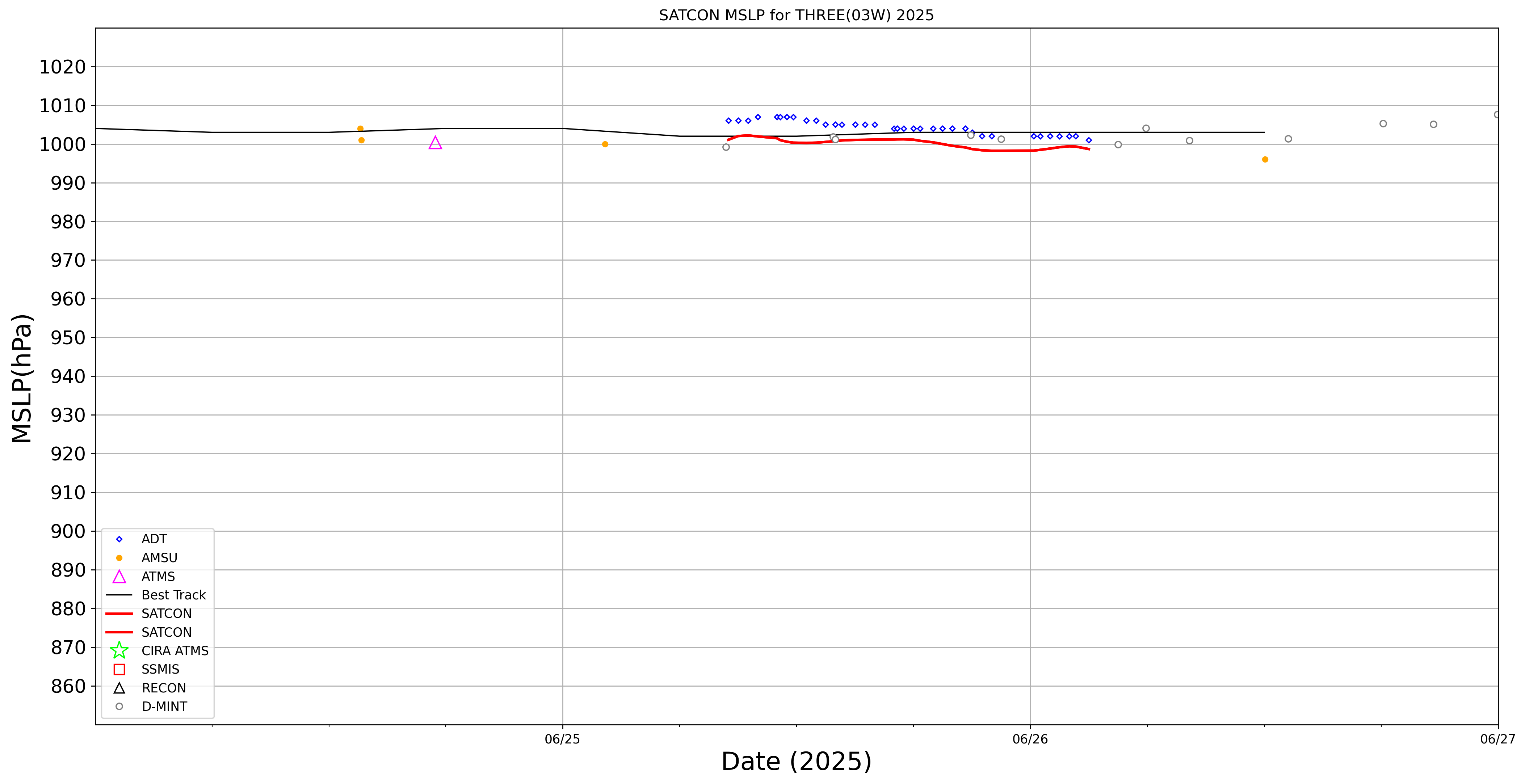Click the lowest orange AMSU point near 996 hPa

pos(1265,160)
